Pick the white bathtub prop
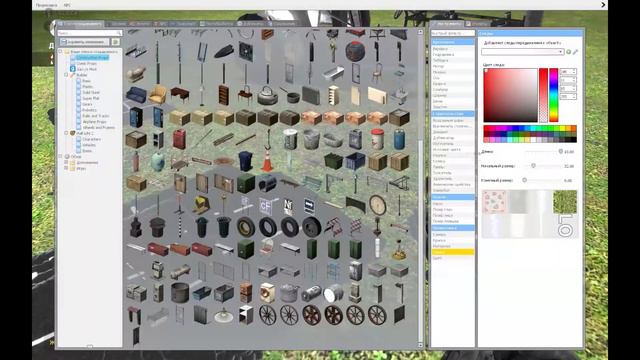Viewport: 640px width, 360px height. pos(333,73)
